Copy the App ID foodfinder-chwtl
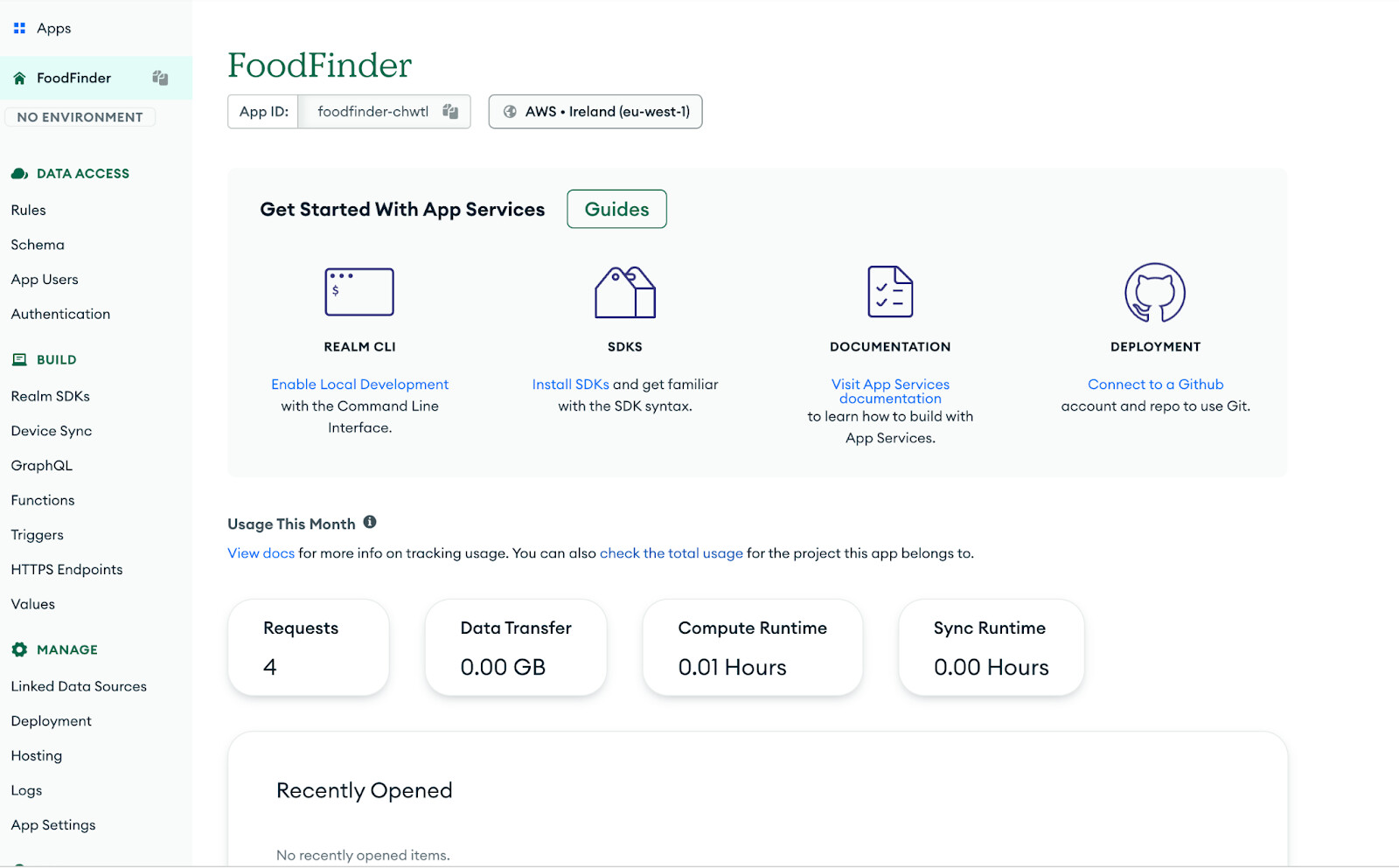Screen dimensions: 1399x868 coord(450,111)
